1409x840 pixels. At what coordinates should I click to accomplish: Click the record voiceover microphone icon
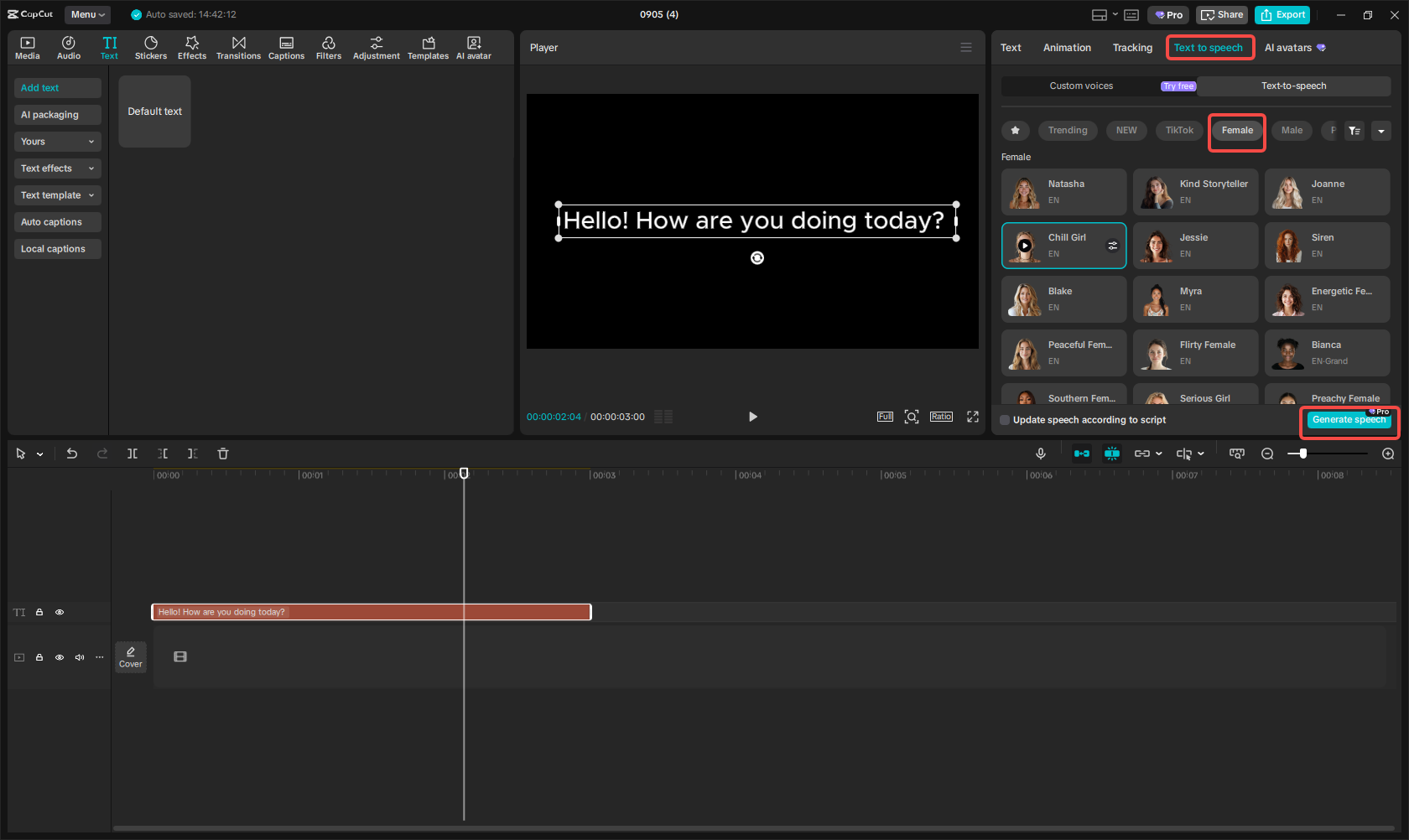point(1041,454)
